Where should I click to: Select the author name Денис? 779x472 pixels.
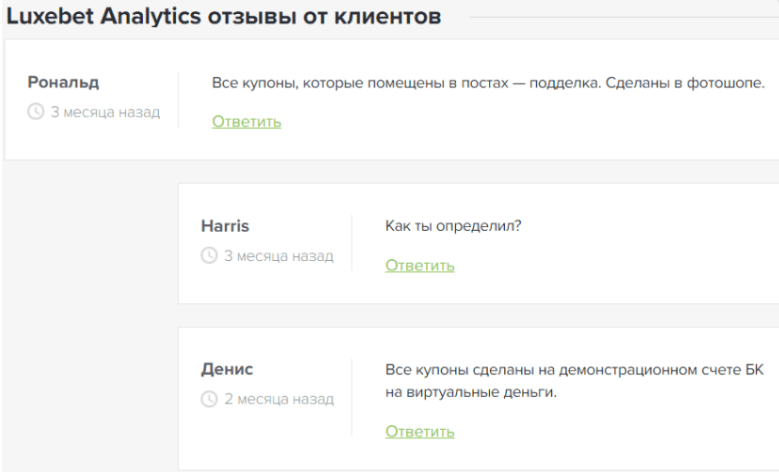227,369
